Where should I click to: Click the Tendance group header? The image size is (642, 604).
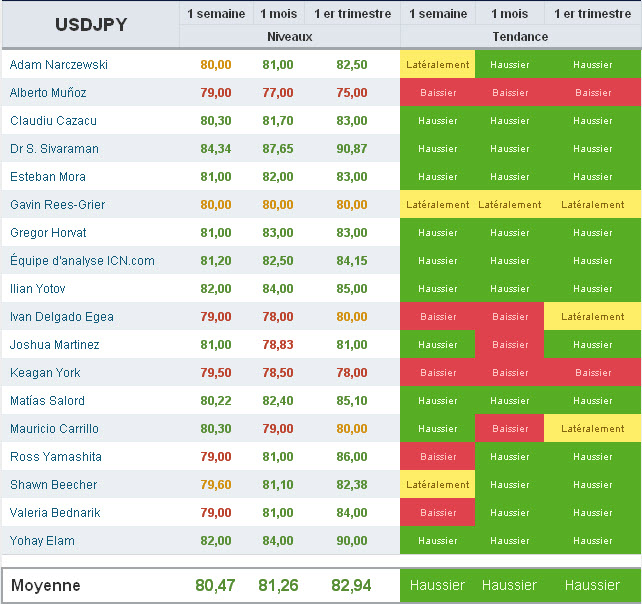(520, 37)
